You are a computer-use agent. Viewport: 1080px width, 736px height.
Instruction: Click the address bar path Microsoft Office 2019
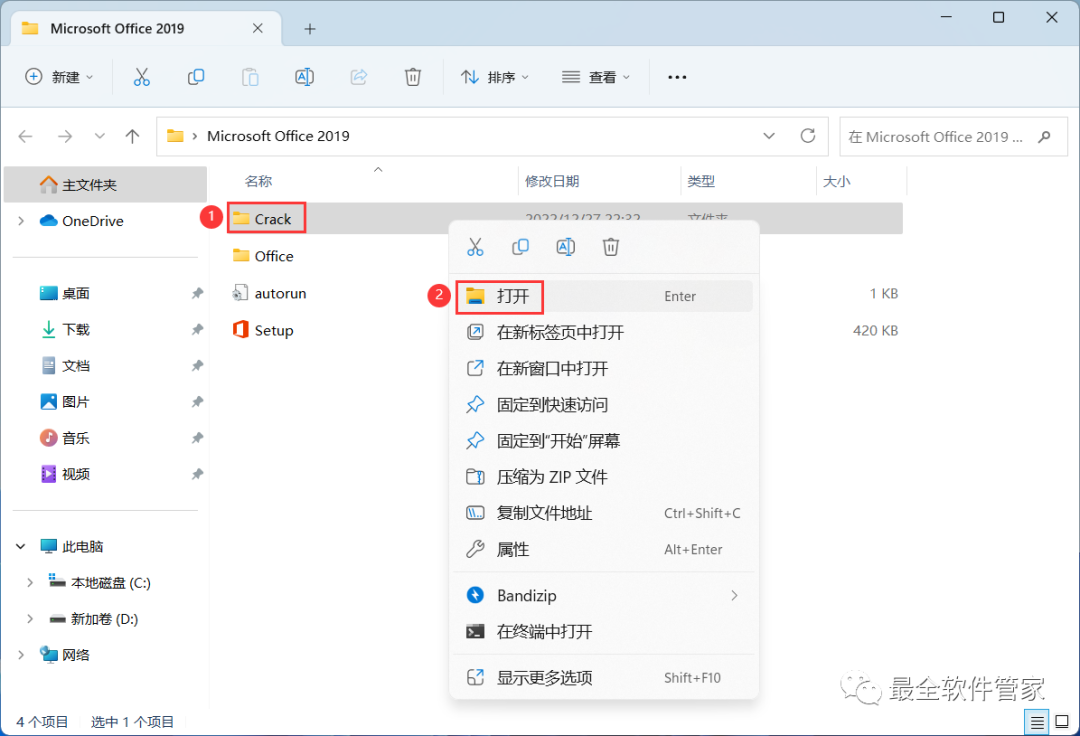coord(278,136)
